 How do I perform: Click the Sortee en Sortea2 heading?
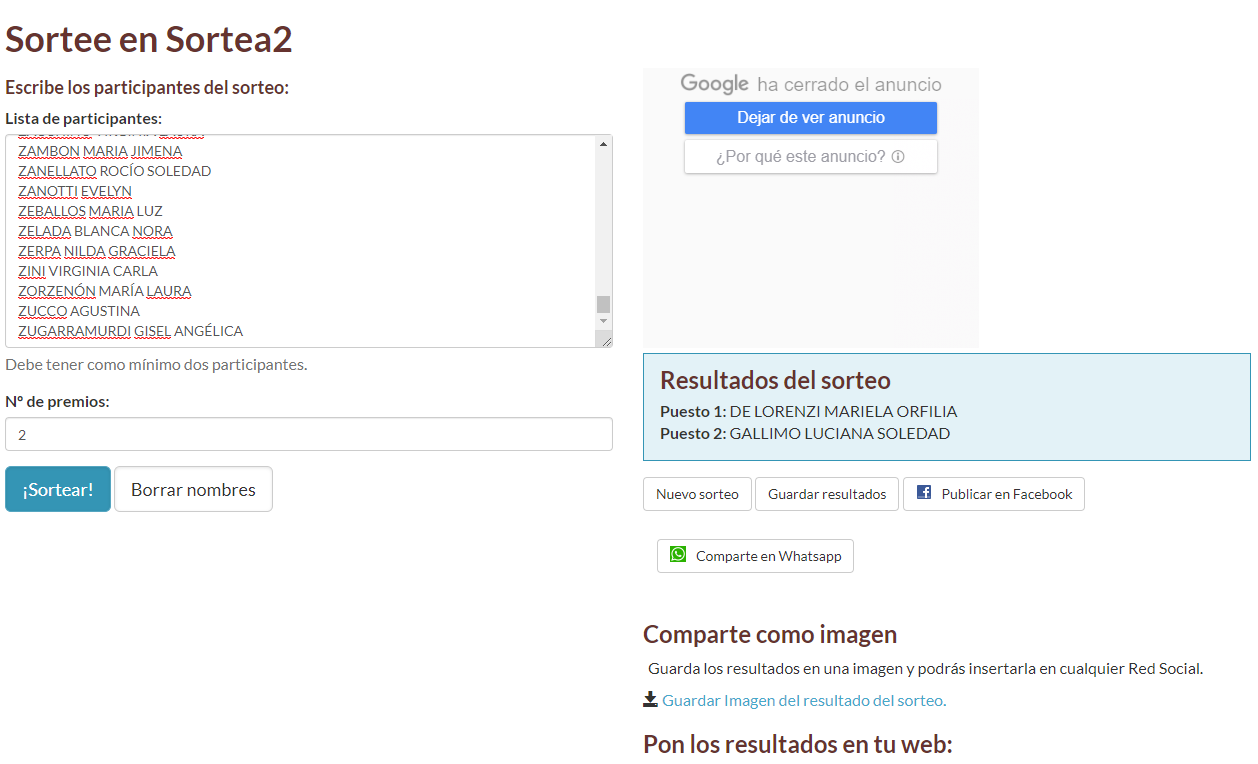point(149,39)
